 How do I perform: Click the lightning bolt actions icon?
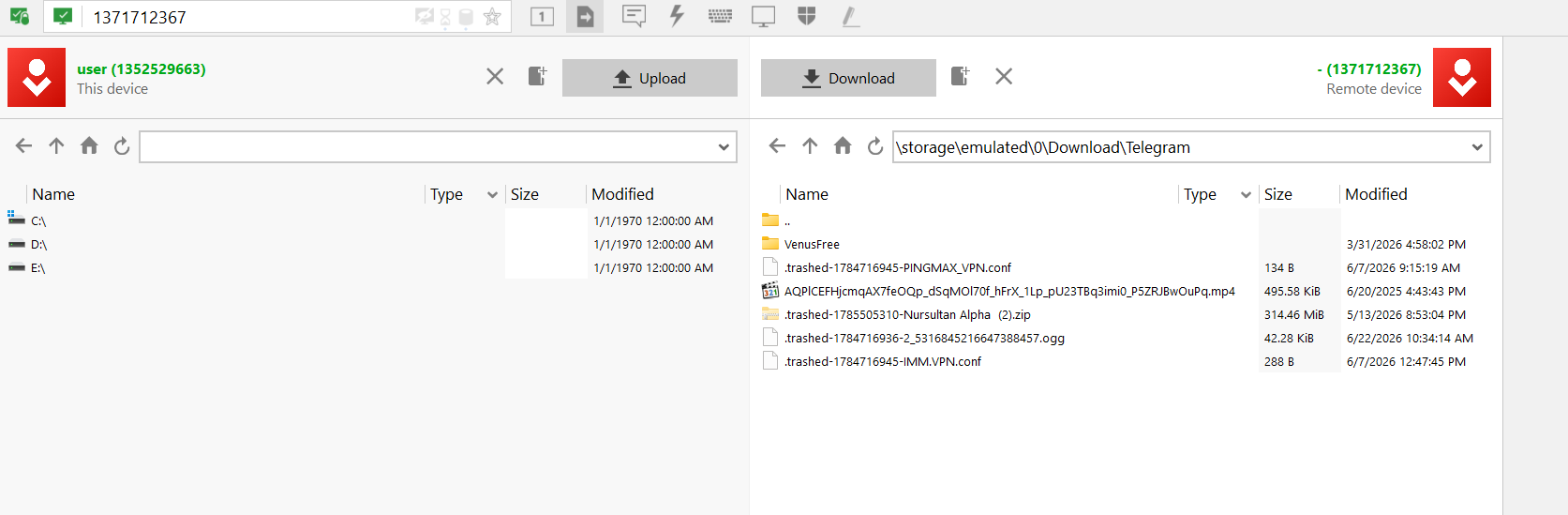coord(677,16)
